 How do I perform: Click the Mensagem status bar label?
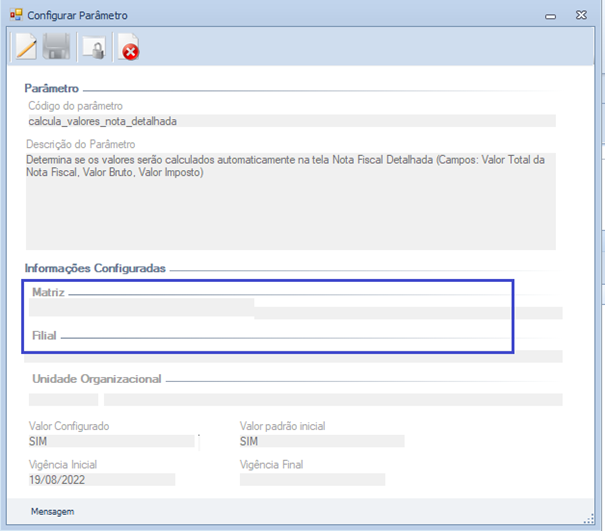51,512
